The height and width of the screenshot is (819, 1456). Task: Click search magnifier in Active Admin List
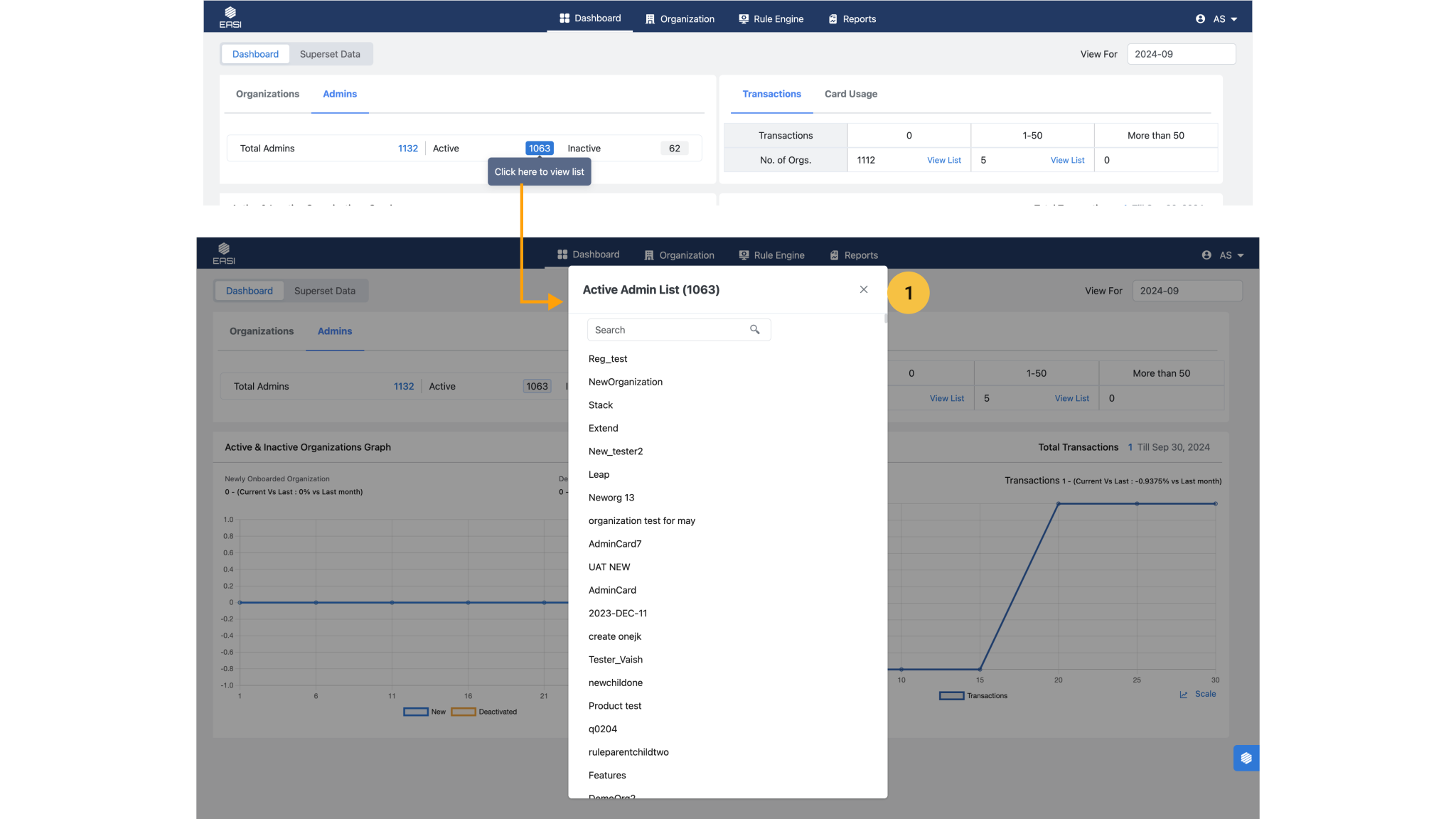click(x=755, y=330)
